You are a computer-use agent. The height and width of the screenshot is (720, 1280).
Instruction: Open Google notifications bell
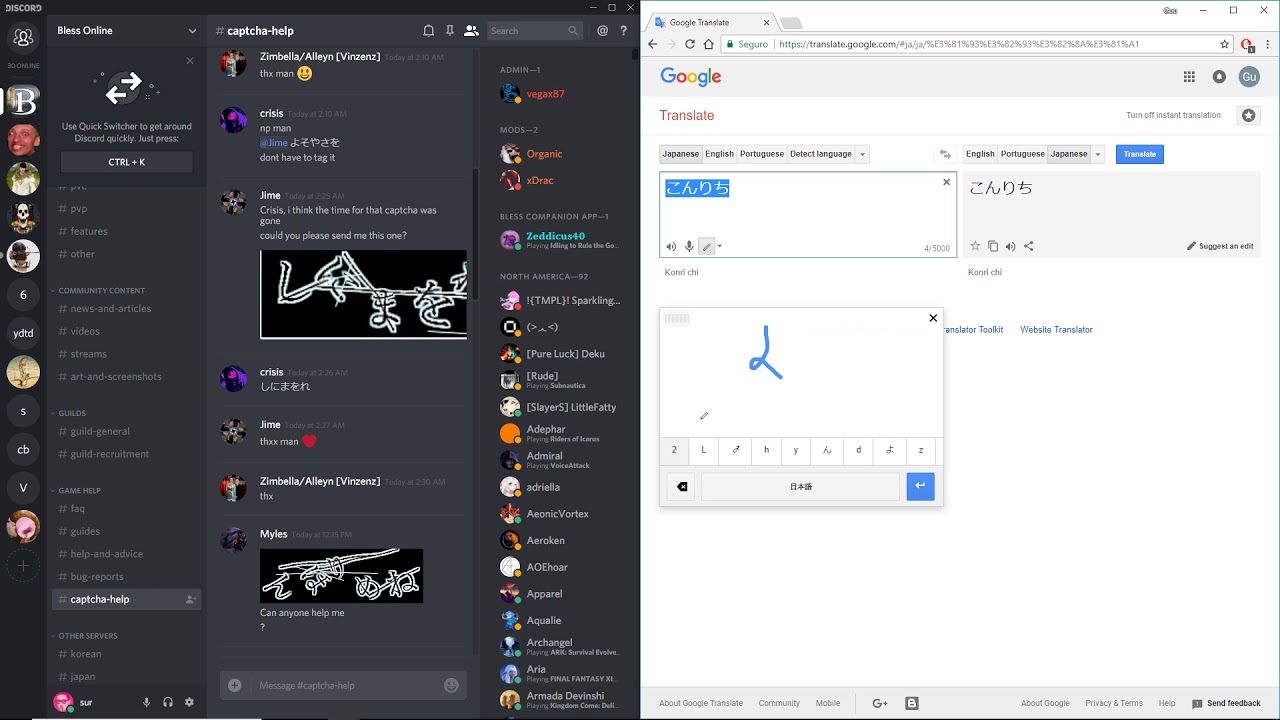pyautogui.click(x=1219, y=77)
